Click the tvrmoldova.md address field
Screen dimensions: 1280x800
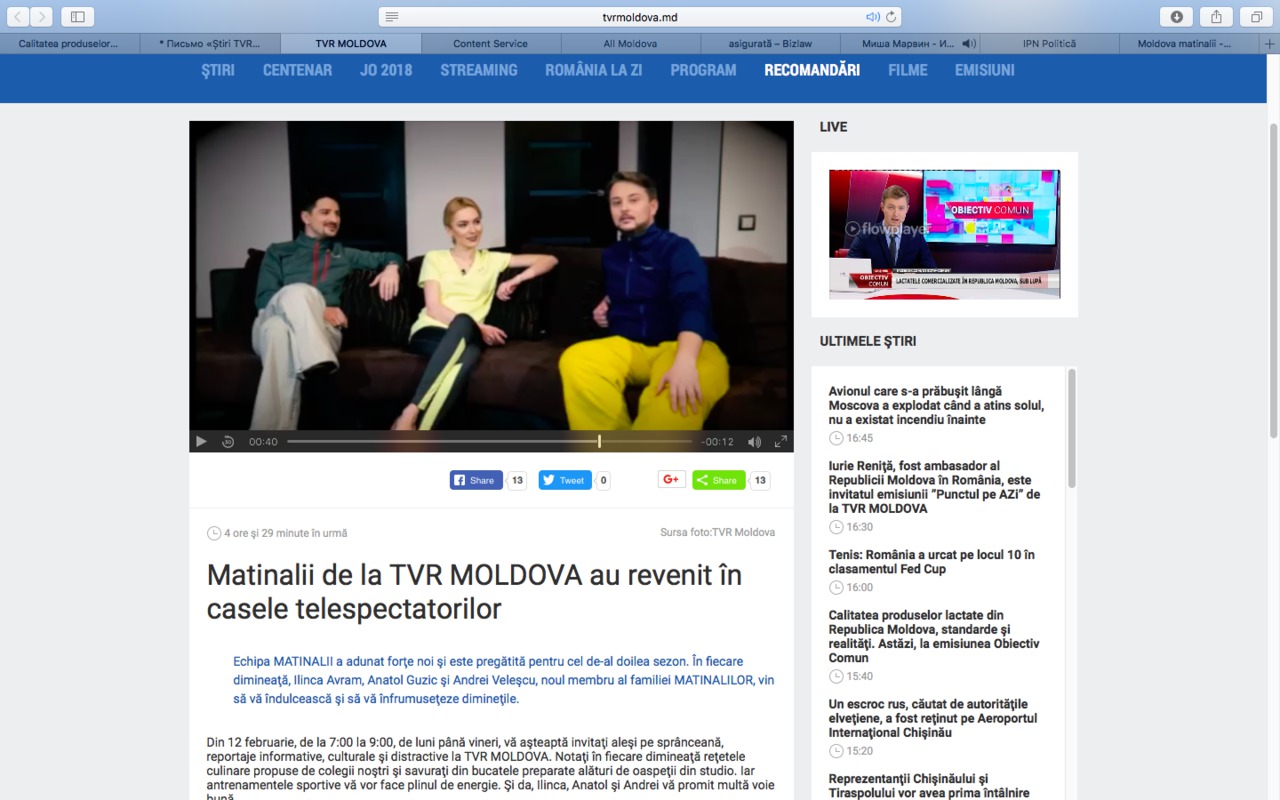pyautogui.click(x=640, y=17)
